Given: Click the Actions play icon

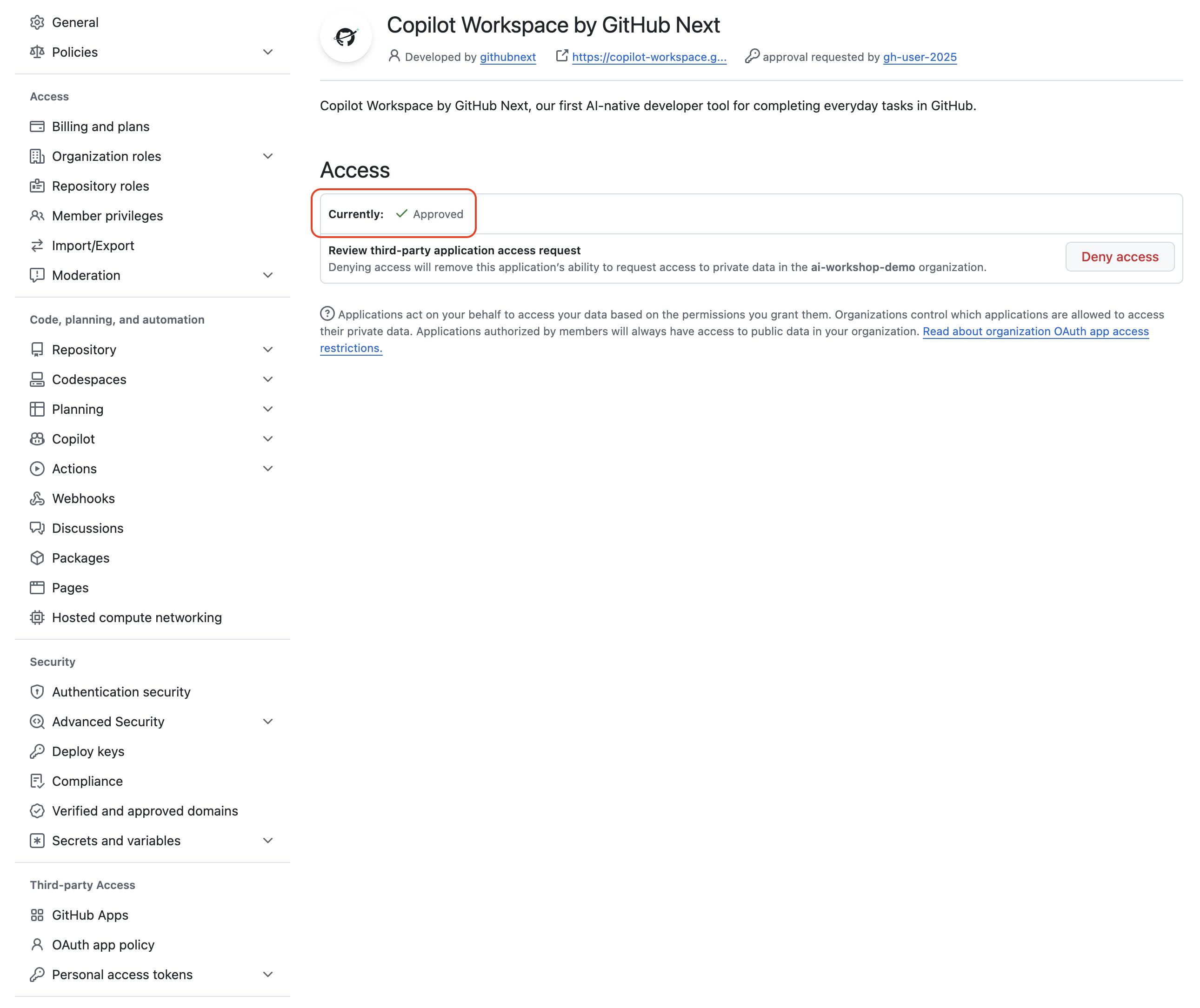Looking at the screenshot, I should click(37, 468).
